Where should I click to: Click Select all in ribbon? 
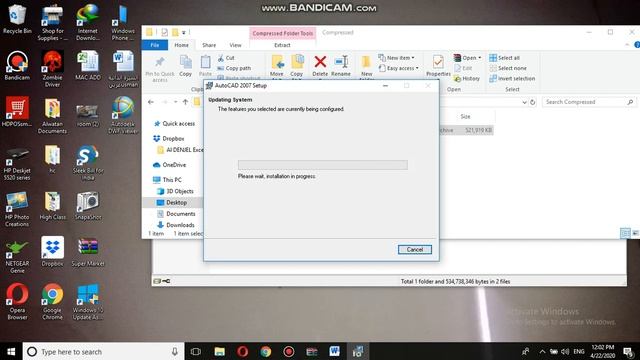pyautogui.click(x=504, y=58)
